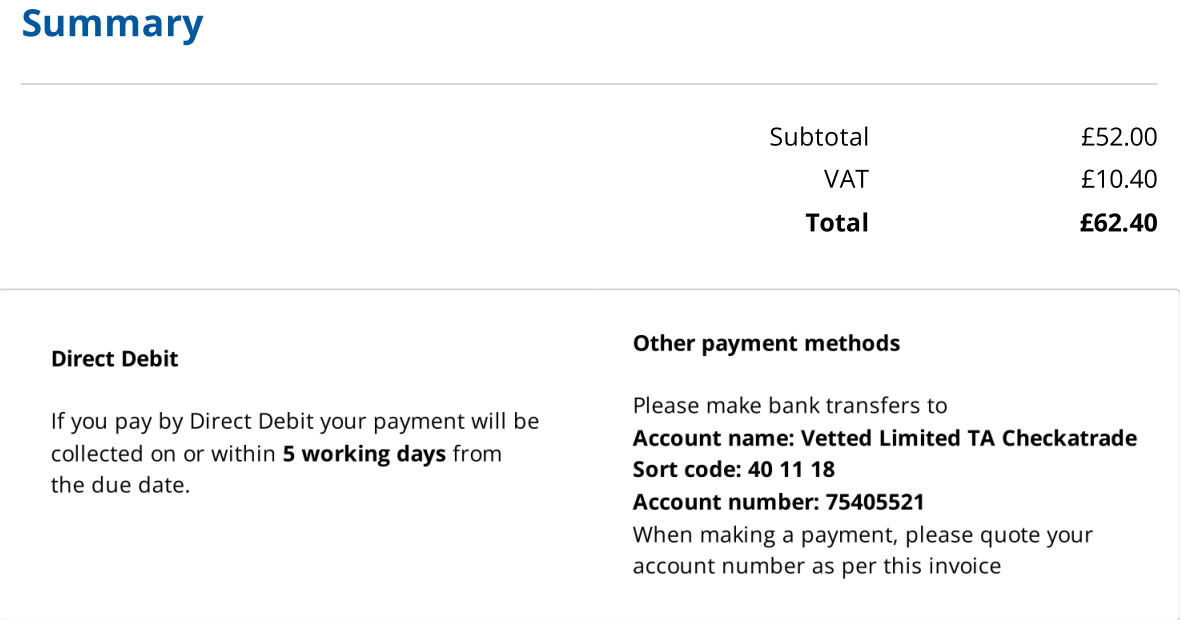Select the £62.40 total amount
Image resolution: width=1180 pixels, height=620 pixels.
(1118, 223)
